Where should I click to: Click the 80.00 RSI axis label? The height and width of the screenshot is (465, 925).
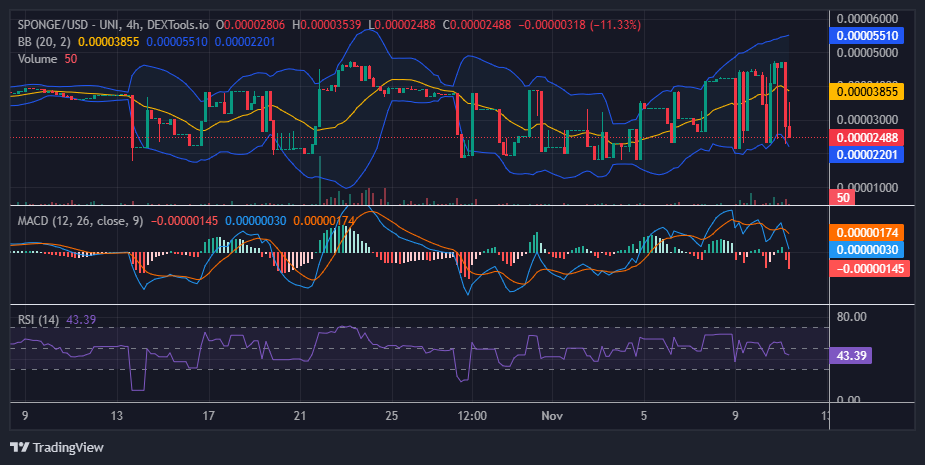[x=851, y=317]
